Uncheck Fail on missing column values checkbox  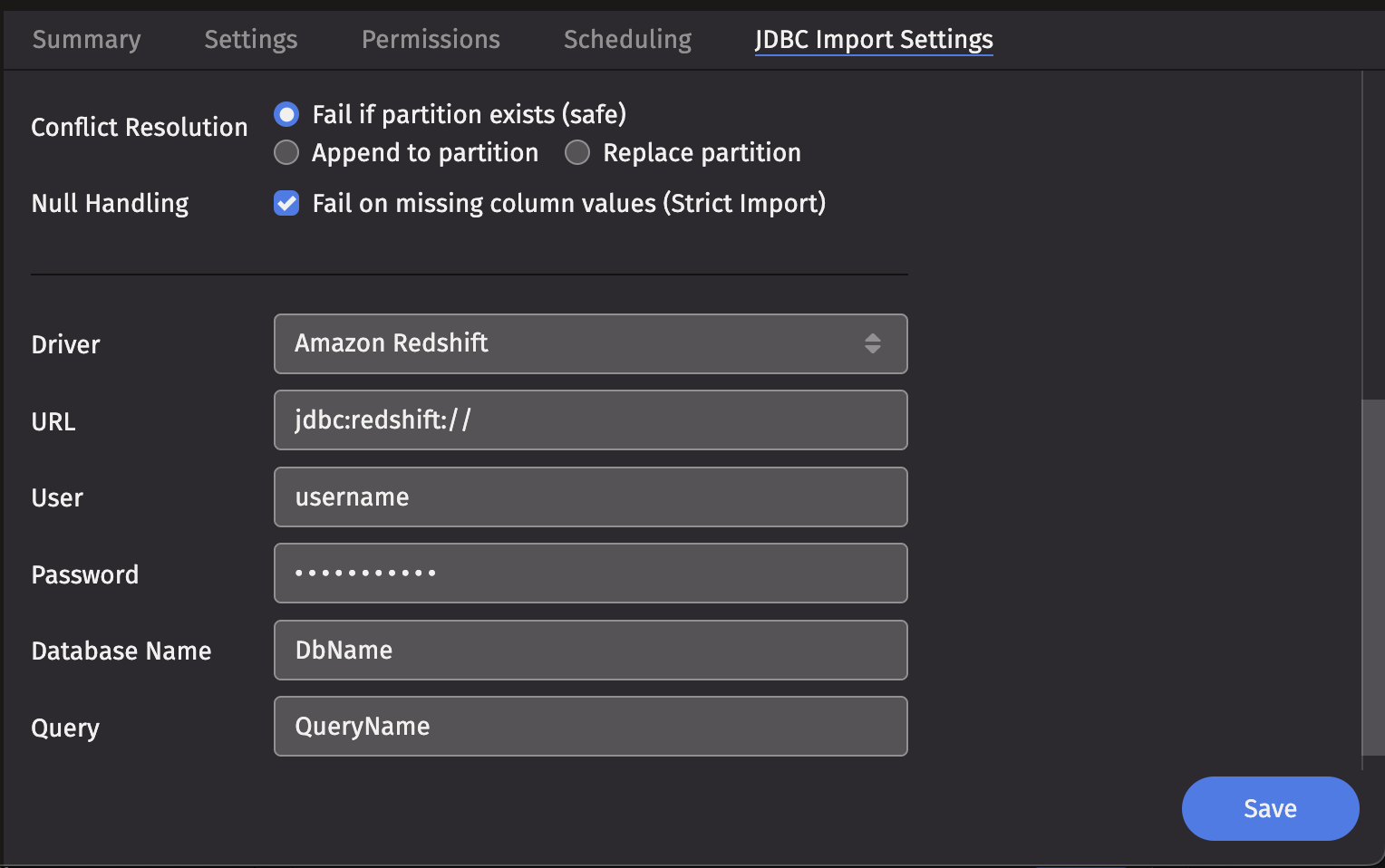[x=286, y=203]
